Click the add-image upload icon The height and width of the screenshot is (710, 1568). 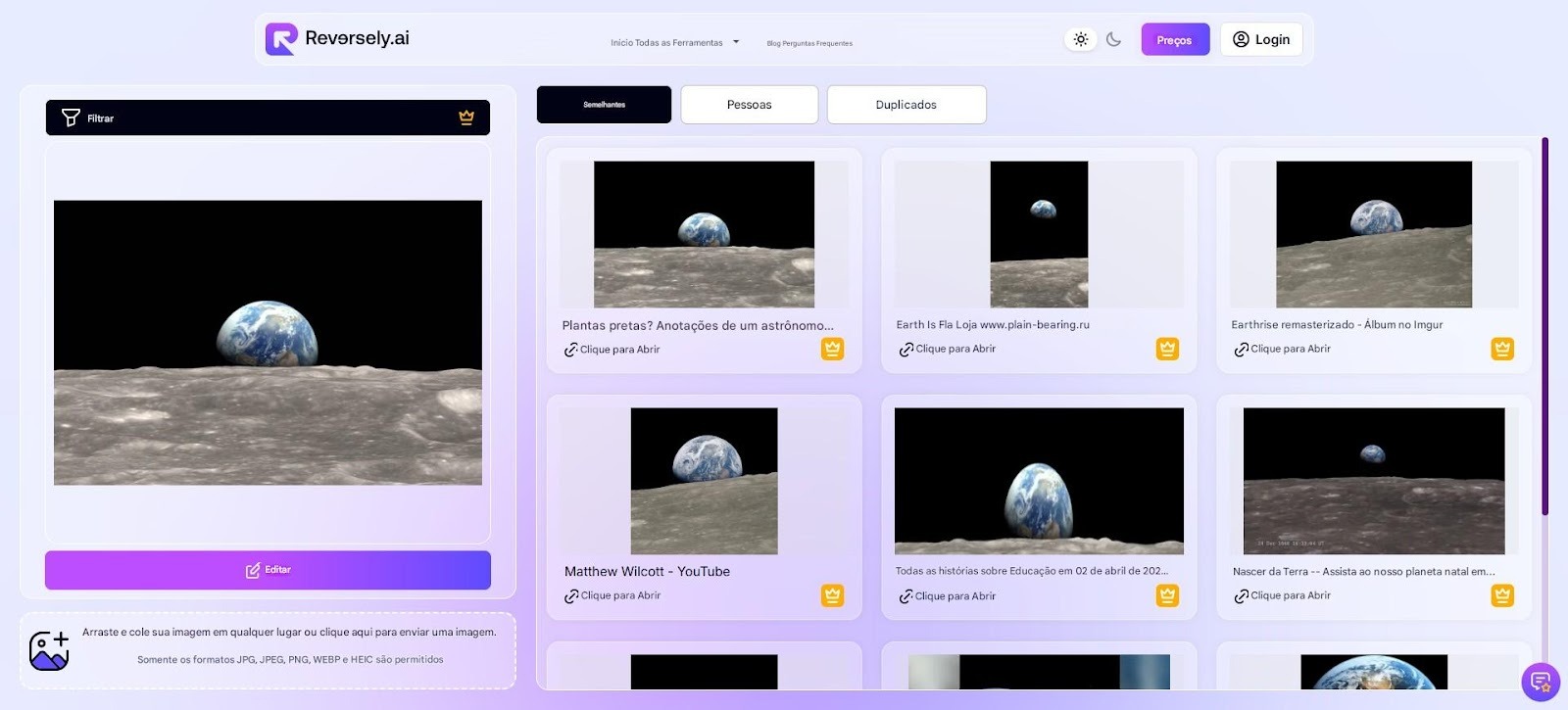click(49, 650)
